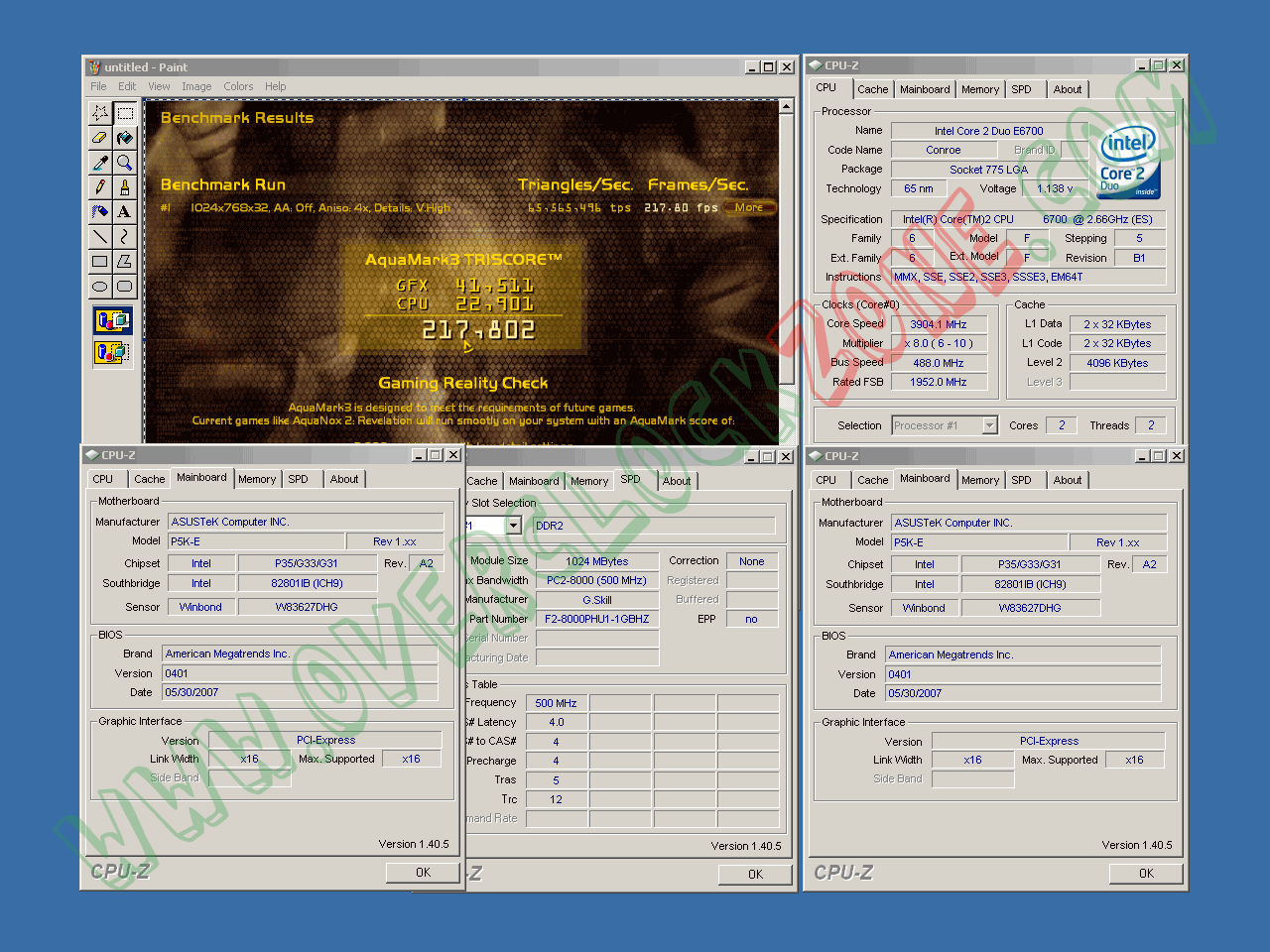Viewport: 1270px width, 952px height.
Task: Open SPD tab in CPU-Z CPU window
Action: (1021, 89)
